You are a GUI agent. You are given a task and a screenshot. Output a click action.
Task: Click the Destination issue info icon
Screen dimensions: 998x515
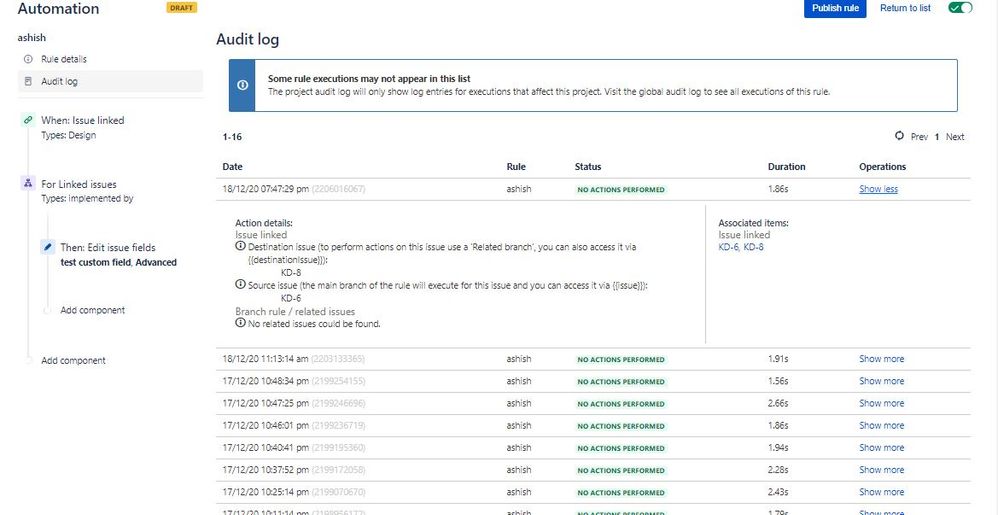pos(241,246)
